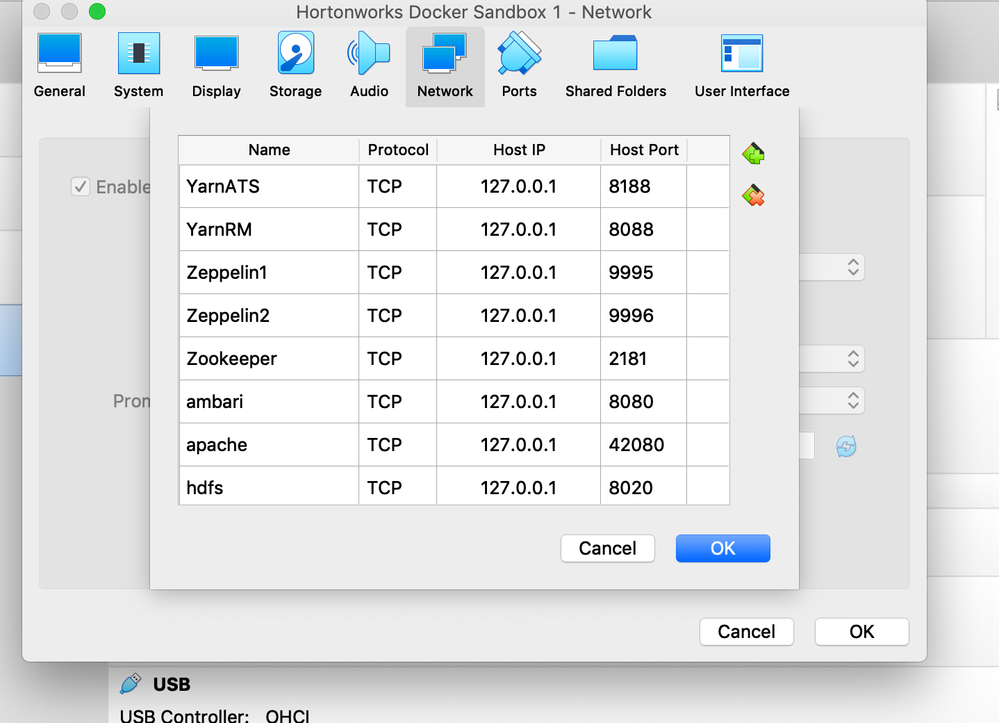Image resolution: width=999 pixels, height=723 pixels.
Task: Click the refresh MAC address icon
Action: pyautogui.click(x=845, y=446)
